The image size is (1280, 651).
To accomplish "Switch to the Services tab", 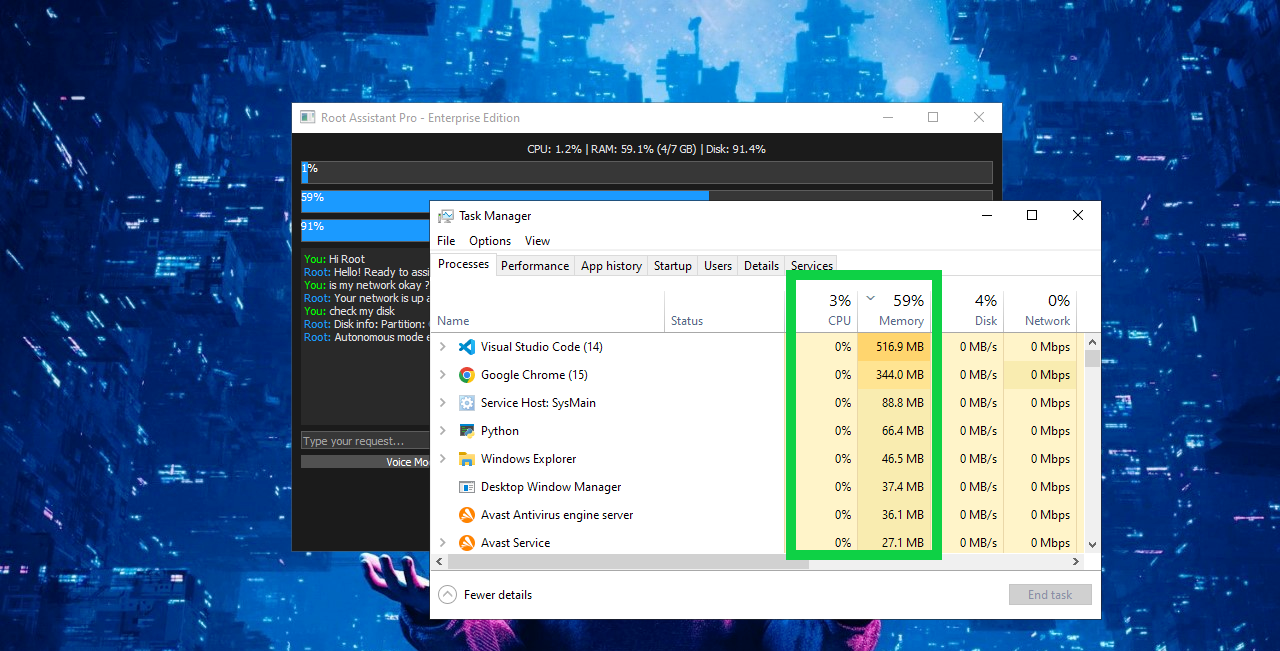I will pos(812,266).
